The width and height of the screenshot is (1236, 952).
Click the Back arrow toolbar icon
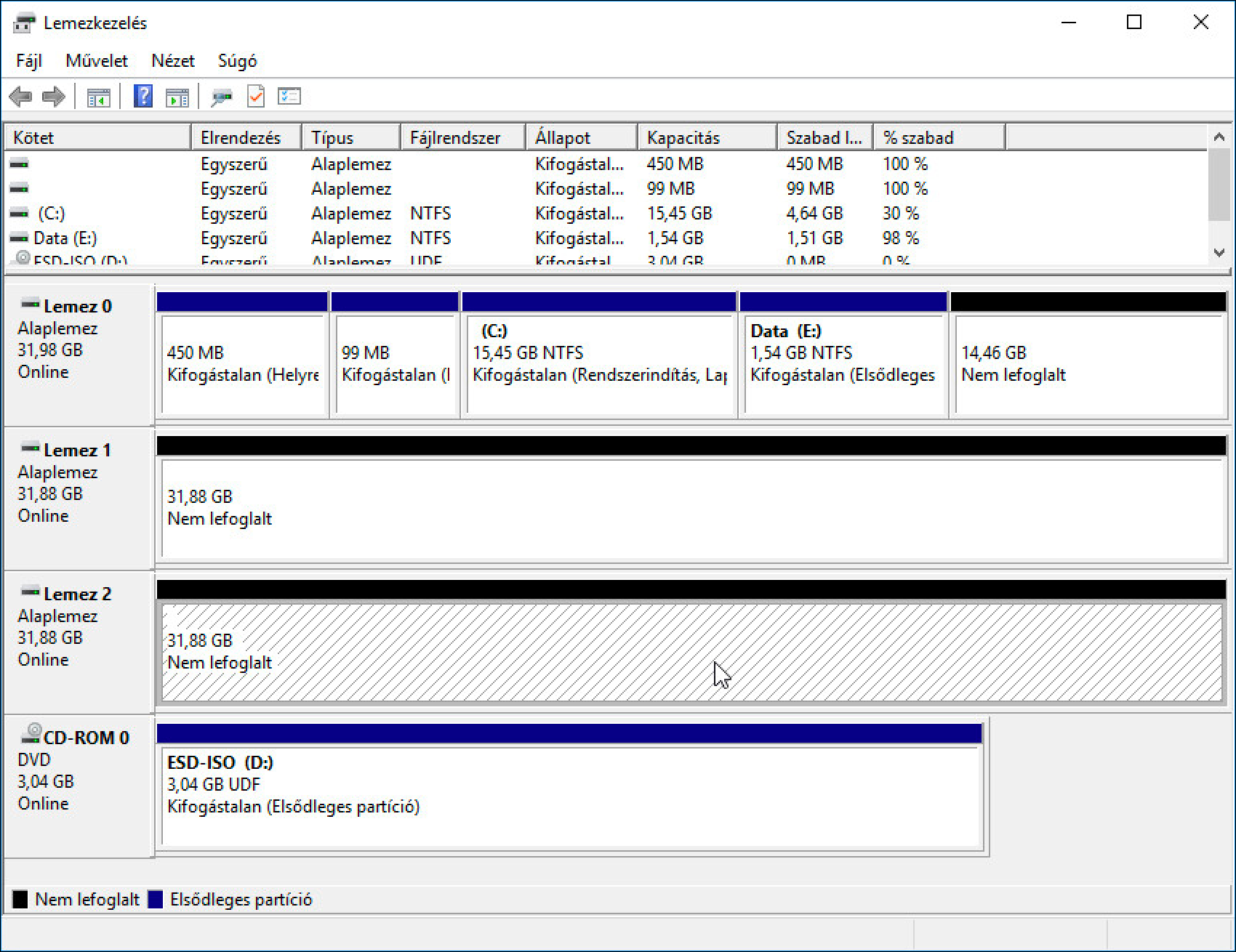[20, 97]
